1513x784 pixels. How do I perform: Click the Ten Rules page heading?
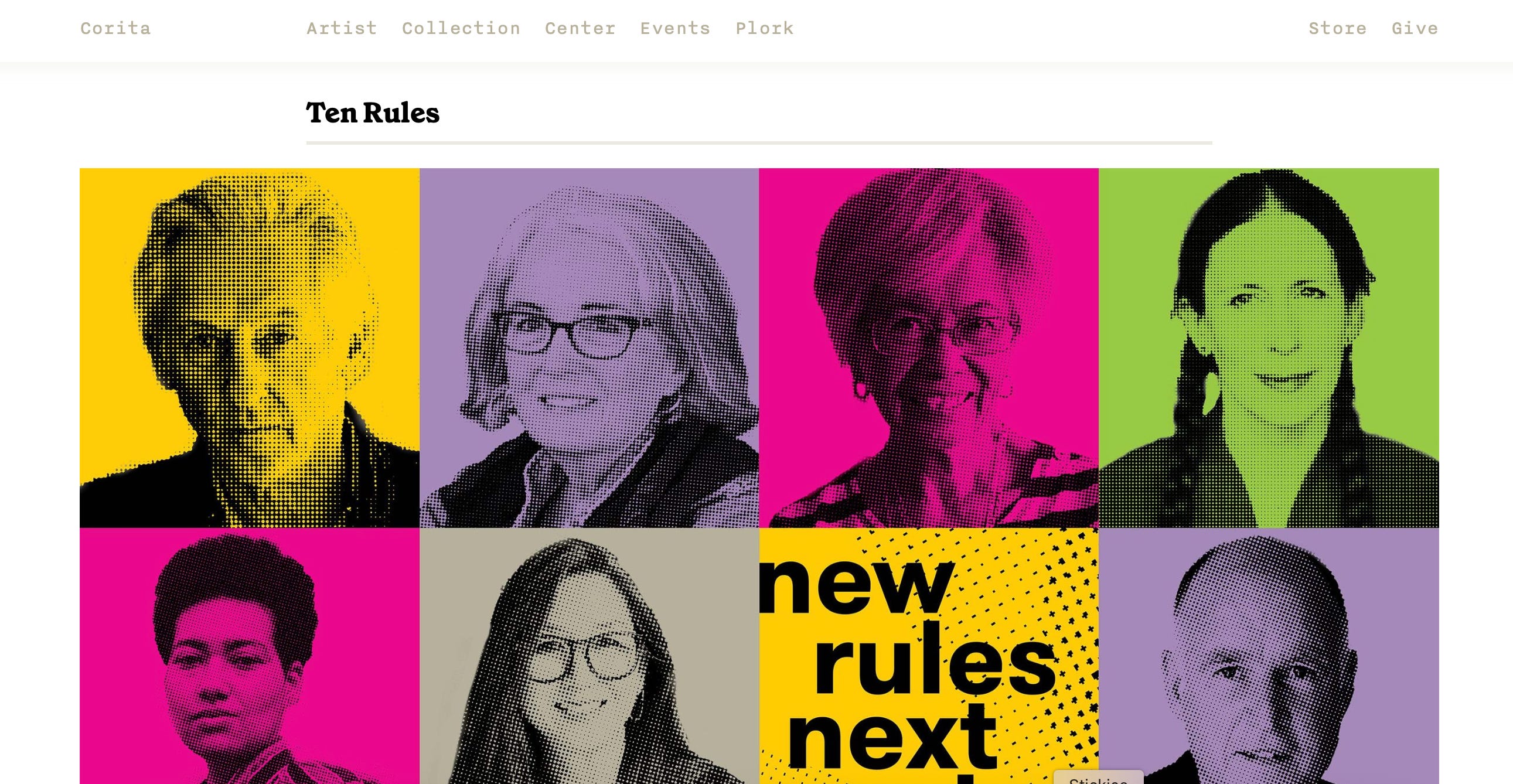(372, 113)
